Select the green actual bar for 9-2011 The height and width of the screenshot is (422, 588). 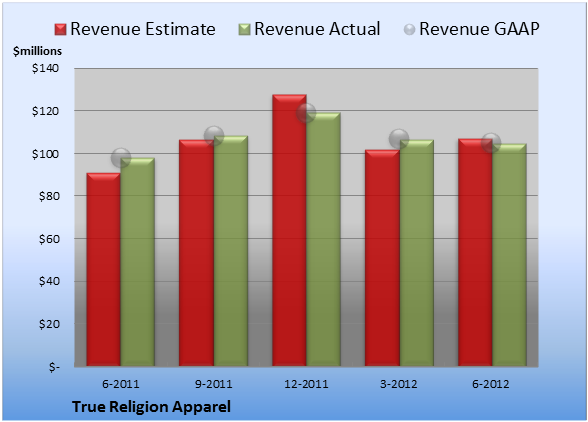point(231,251)
